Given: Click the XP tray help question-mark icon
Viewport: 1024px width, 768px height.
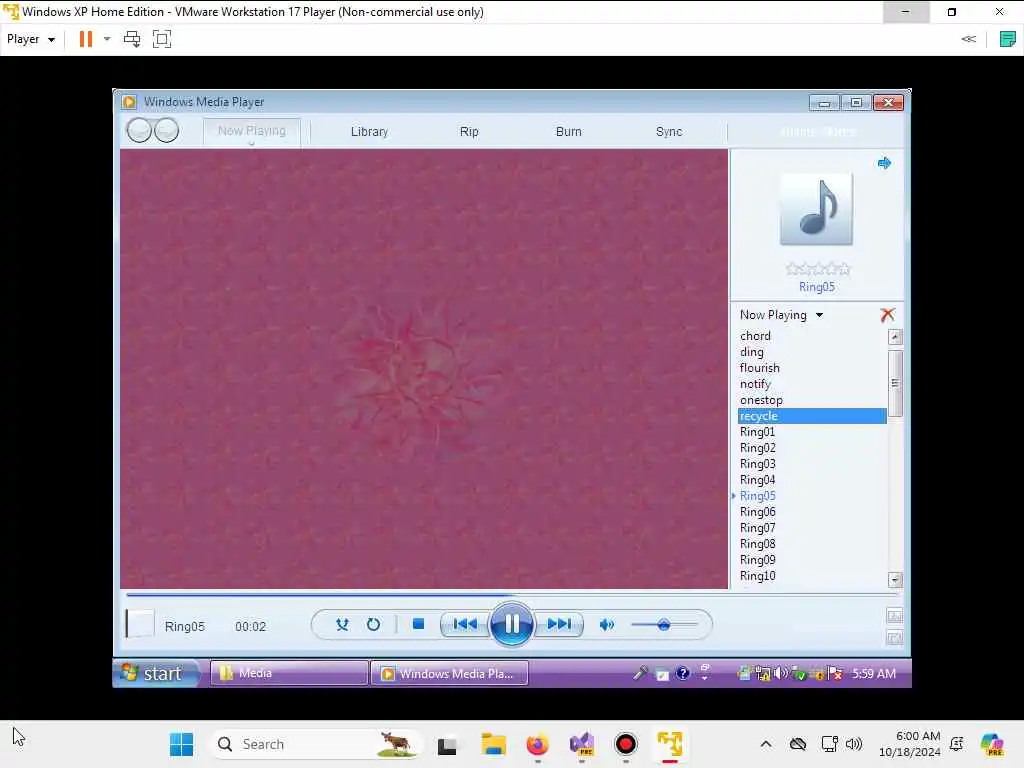Looking at the screenshot, I should (682, 673).
